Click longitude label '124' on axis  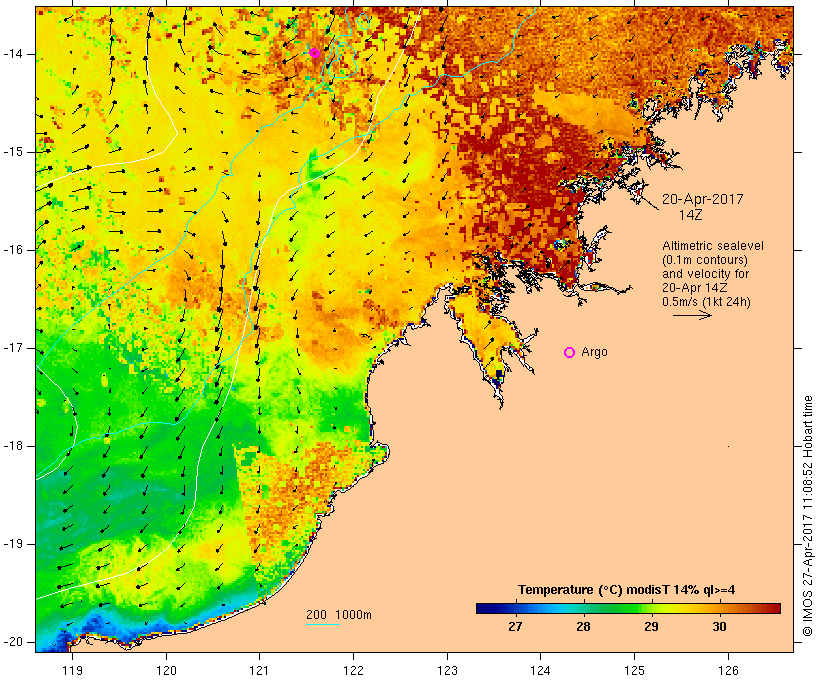[541, 670]
